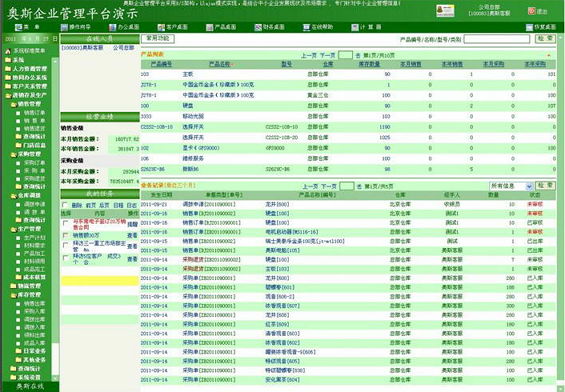Click the 产品桌面 toolbar icon
Screen dimensions: 565x392
tap(210, 27)
